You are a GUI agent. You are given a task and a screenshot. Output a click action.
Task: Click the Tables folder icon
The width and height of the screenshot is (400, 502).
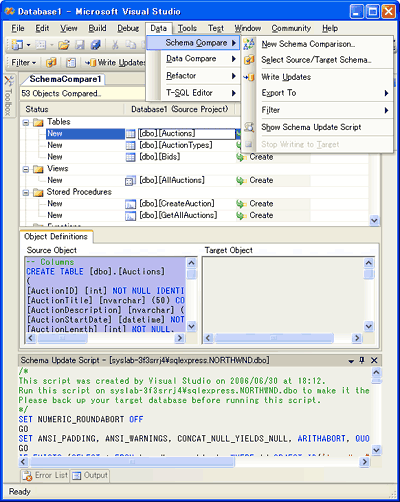[x=38, y=122]
